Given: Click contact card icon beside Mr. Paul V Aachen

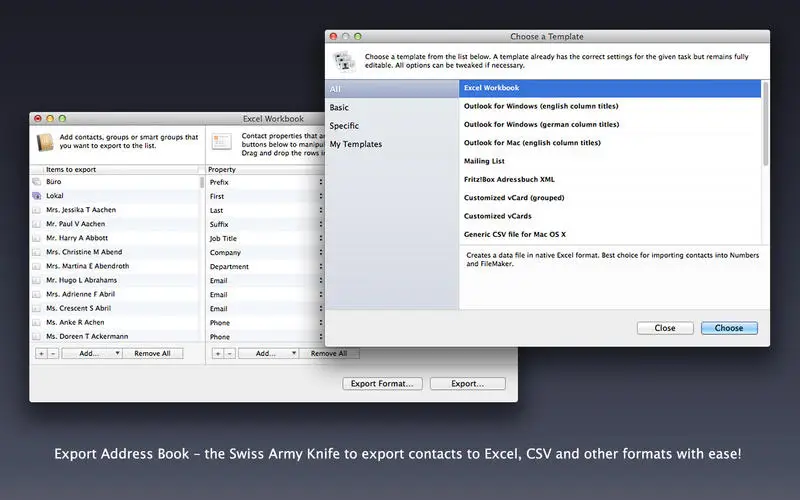Looking at the screenshot, I should (36, 224).
